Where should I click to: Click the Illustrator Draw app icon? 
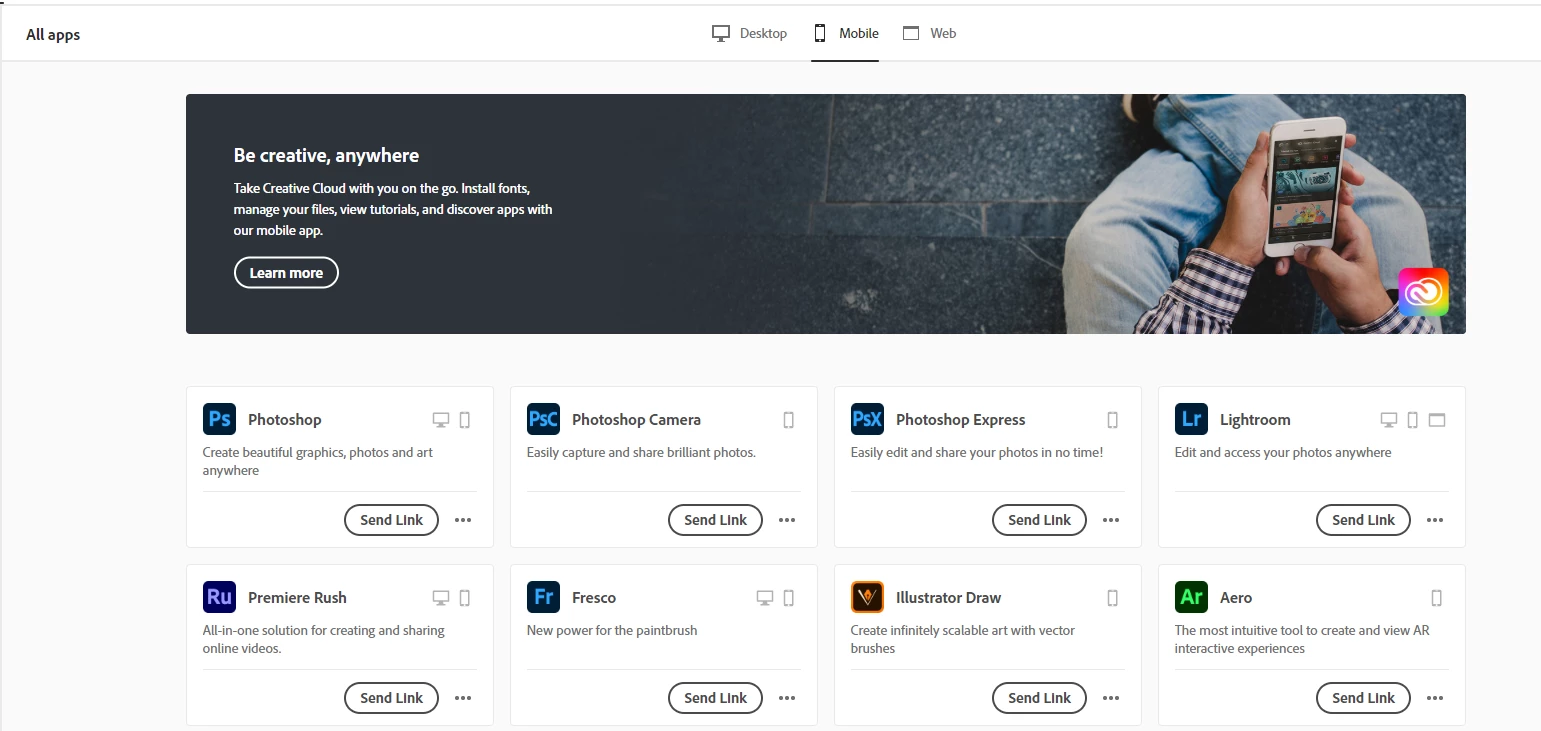point(867,597)
